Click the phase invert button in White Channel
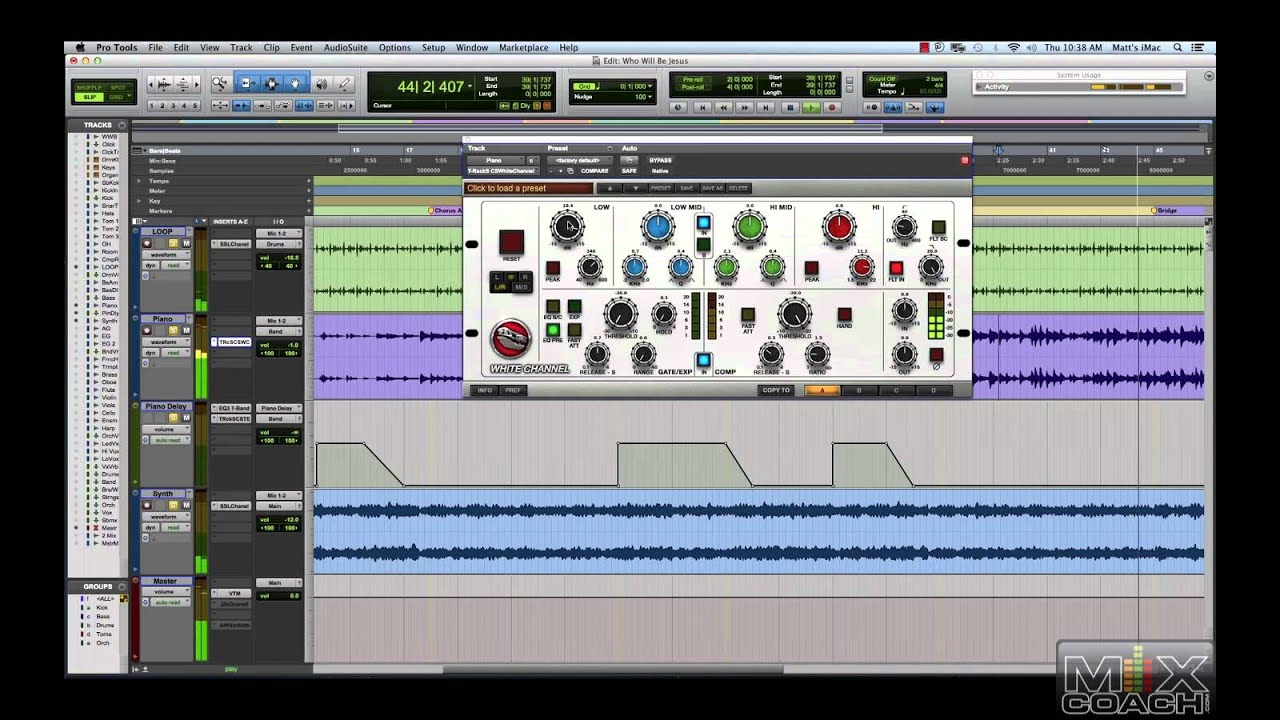The width and height of the screenshot is (1280, 720). click(936, 355)
